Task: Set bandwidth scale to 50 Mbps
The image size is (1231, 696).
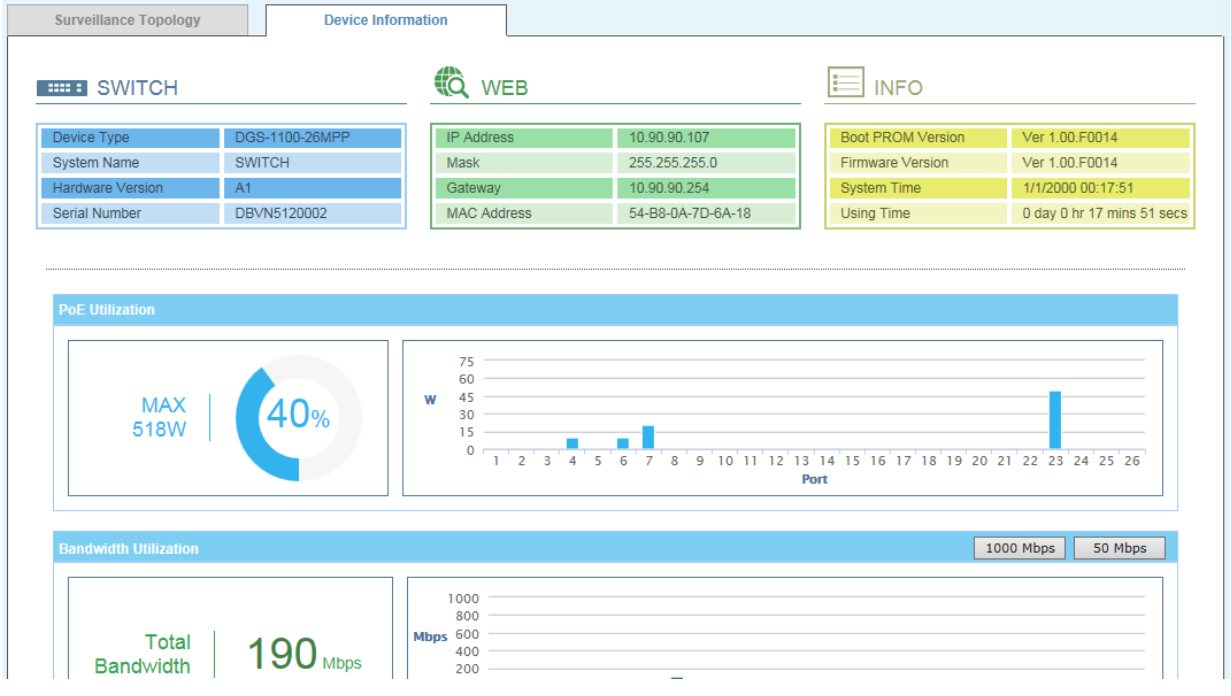Action: 1119,548
